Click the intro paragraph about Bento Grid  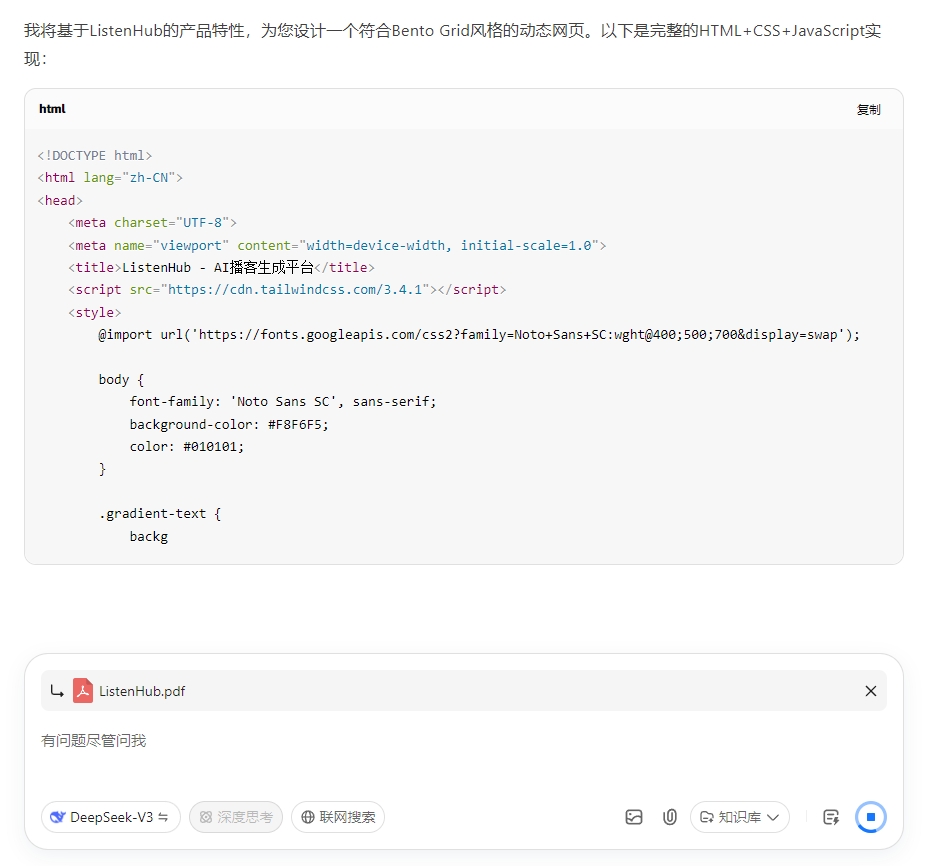pyautogui.click(x=452, y=44)
